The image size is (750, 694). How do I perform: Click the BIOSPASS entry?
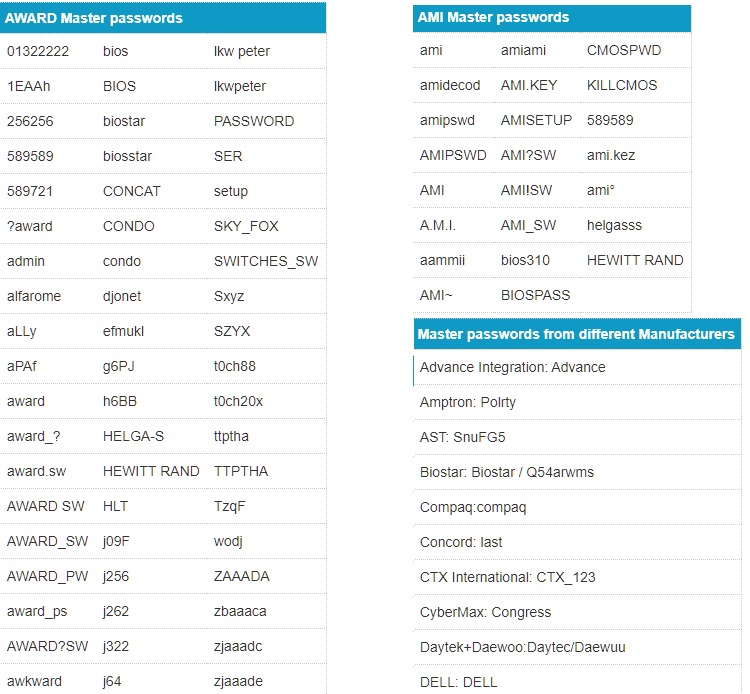click(535, 295)
